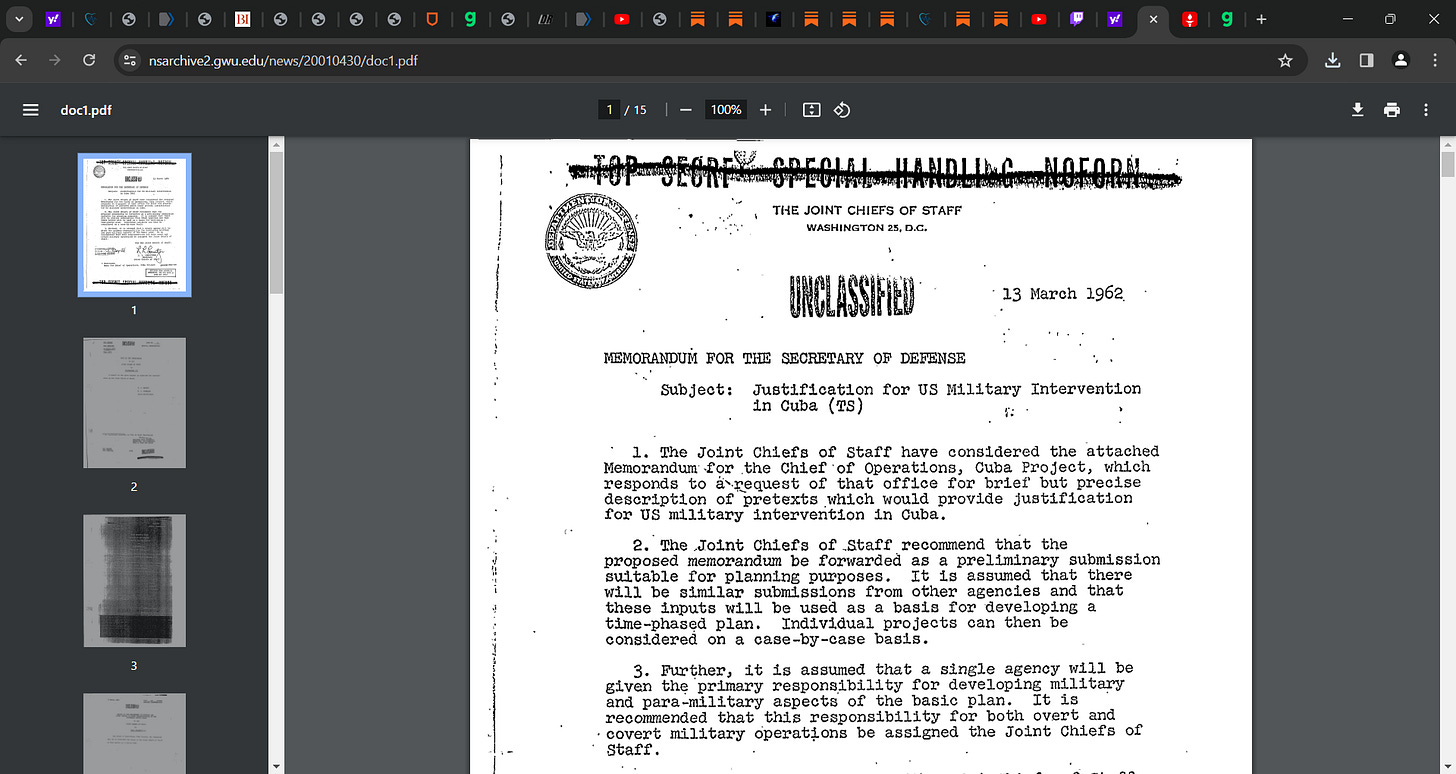Zoom out of the PDF
The image size is (1456, 774).
coord(685,110)
